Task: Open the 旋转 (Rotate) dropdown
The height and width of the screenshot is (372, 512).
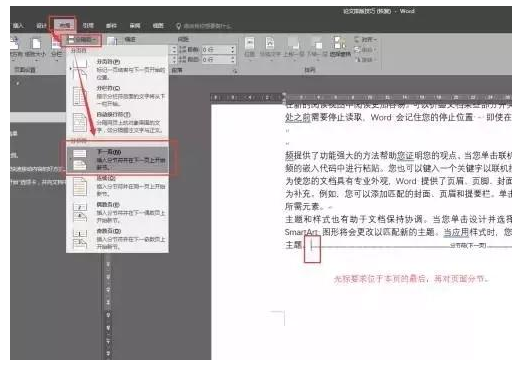Action: tap(366, 60)
